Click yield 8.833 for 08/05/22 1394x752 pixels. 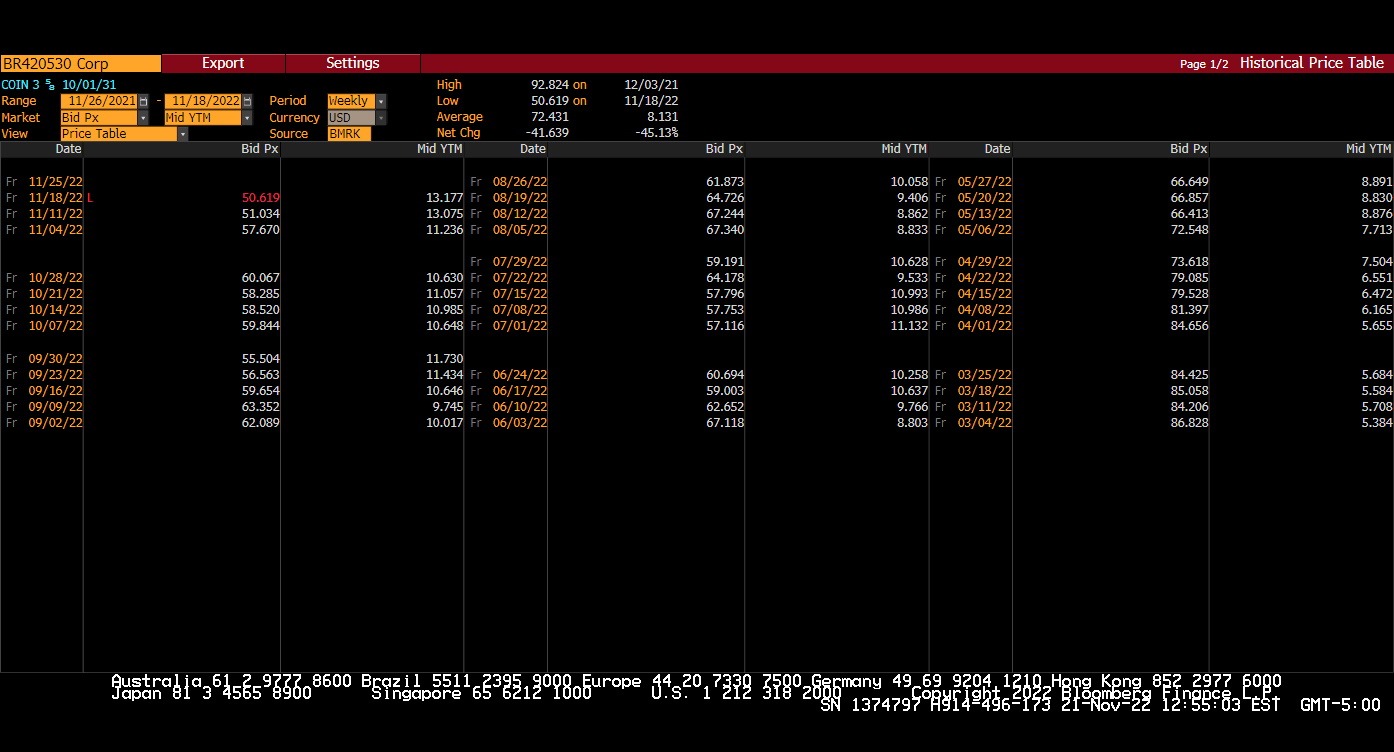pyautogui.click(x=910, y=230)
